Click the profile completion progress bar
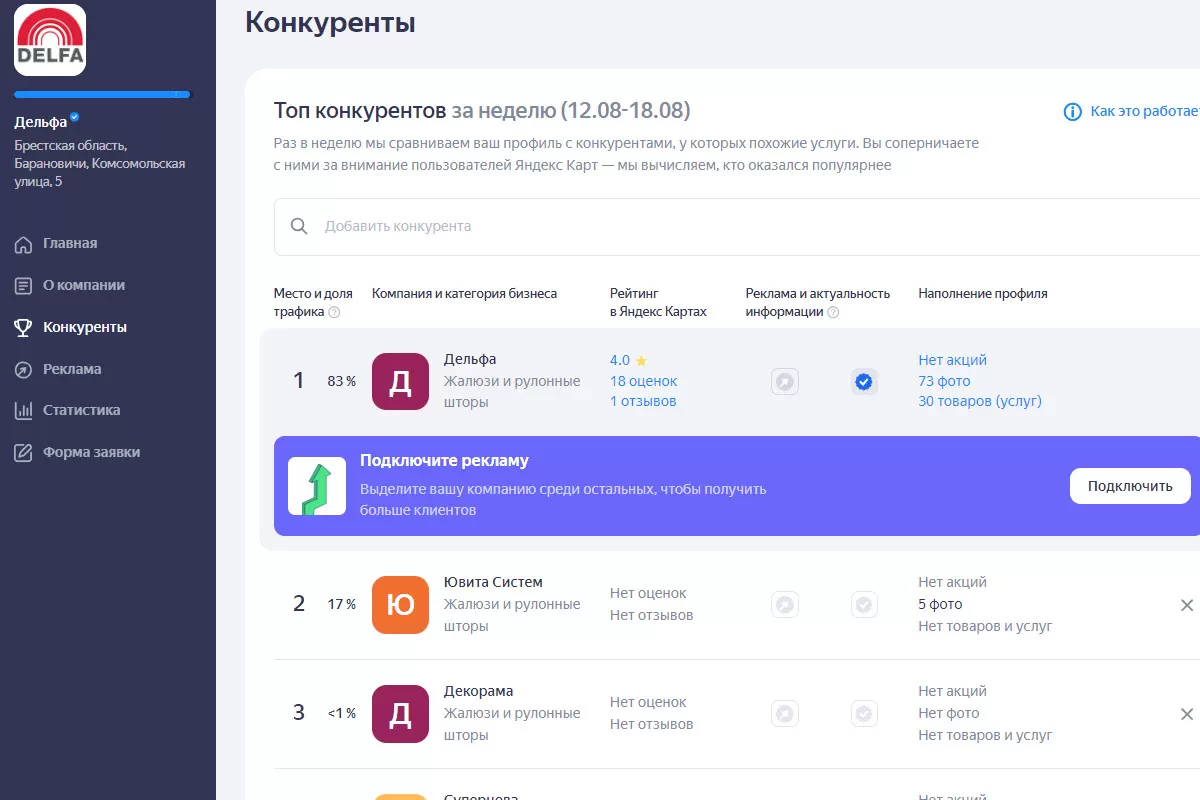The image size is (1200, 800). 102,95
